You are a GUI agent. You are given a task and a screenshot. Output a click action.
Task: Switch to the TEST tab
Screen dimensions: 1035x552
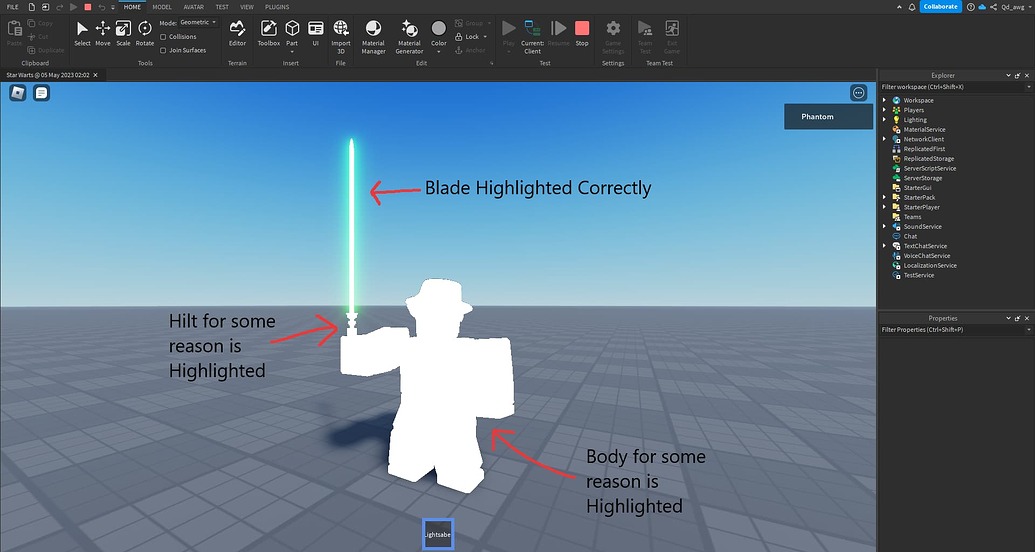(222, 7)
